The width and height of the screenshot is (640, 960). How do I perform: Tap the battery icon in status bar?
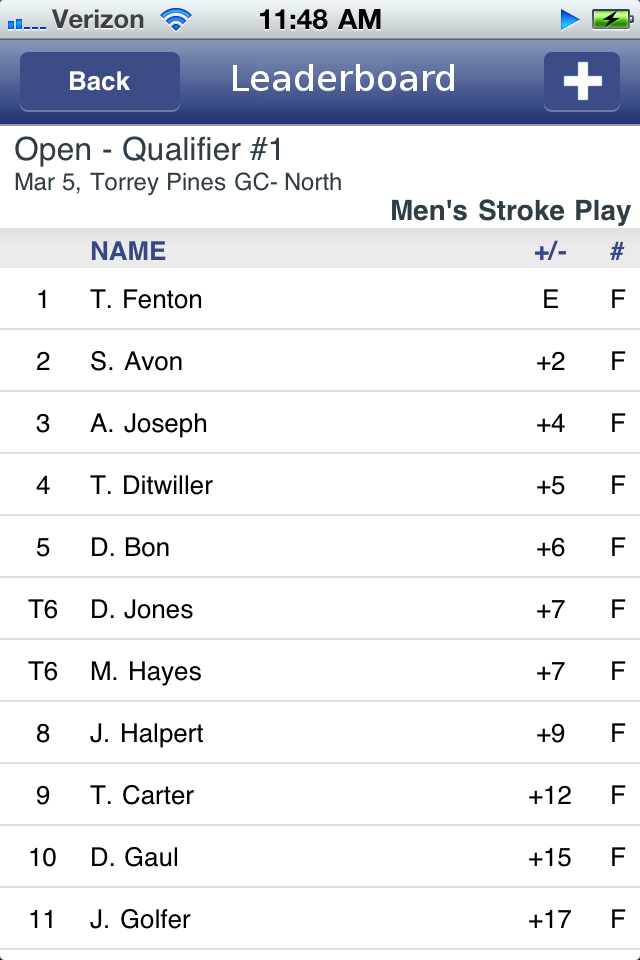coord(610,18)
